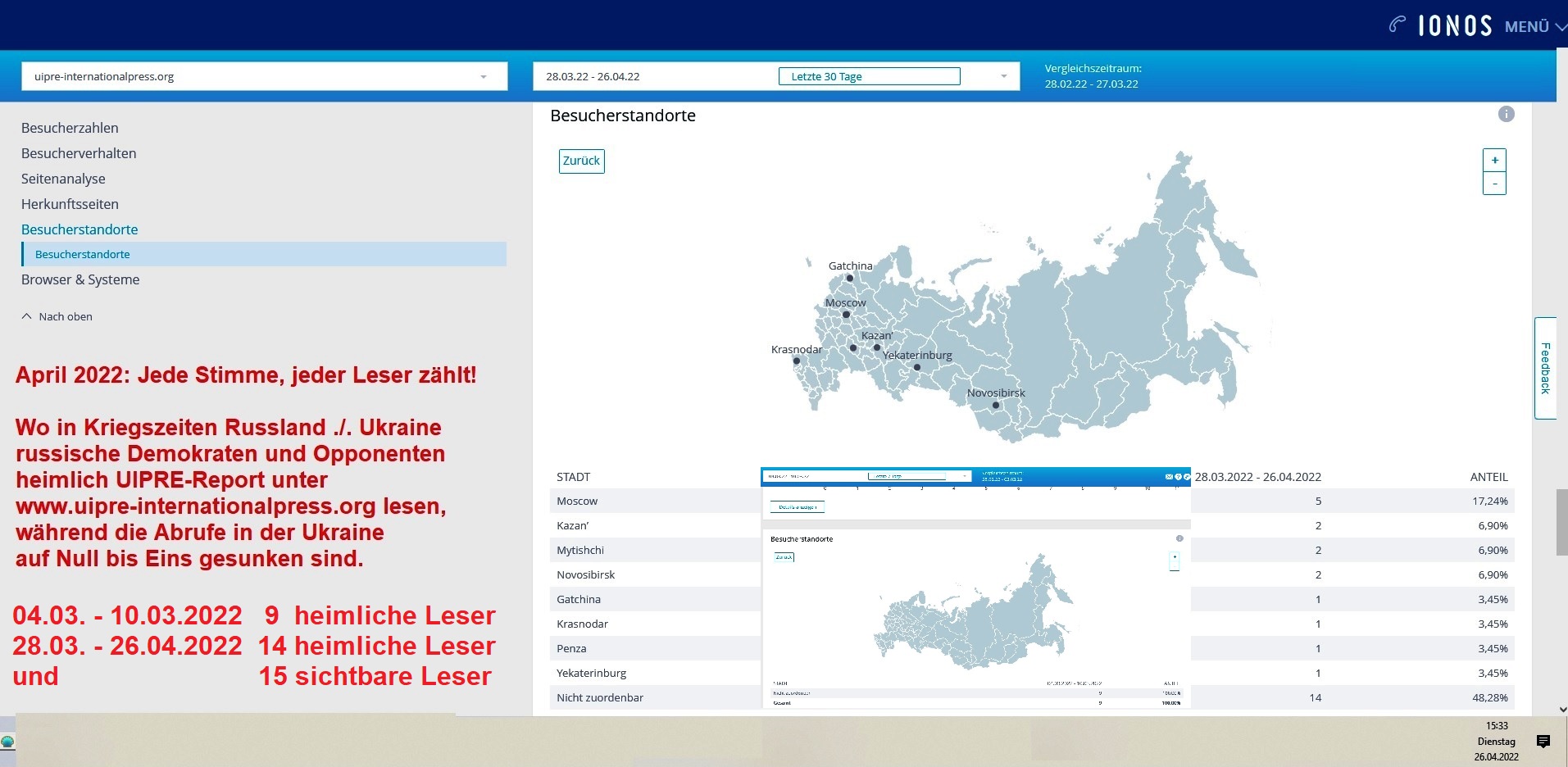Go to Browser & Systeme section
The width and height of the screenshot is (1568, 767).
80,279
